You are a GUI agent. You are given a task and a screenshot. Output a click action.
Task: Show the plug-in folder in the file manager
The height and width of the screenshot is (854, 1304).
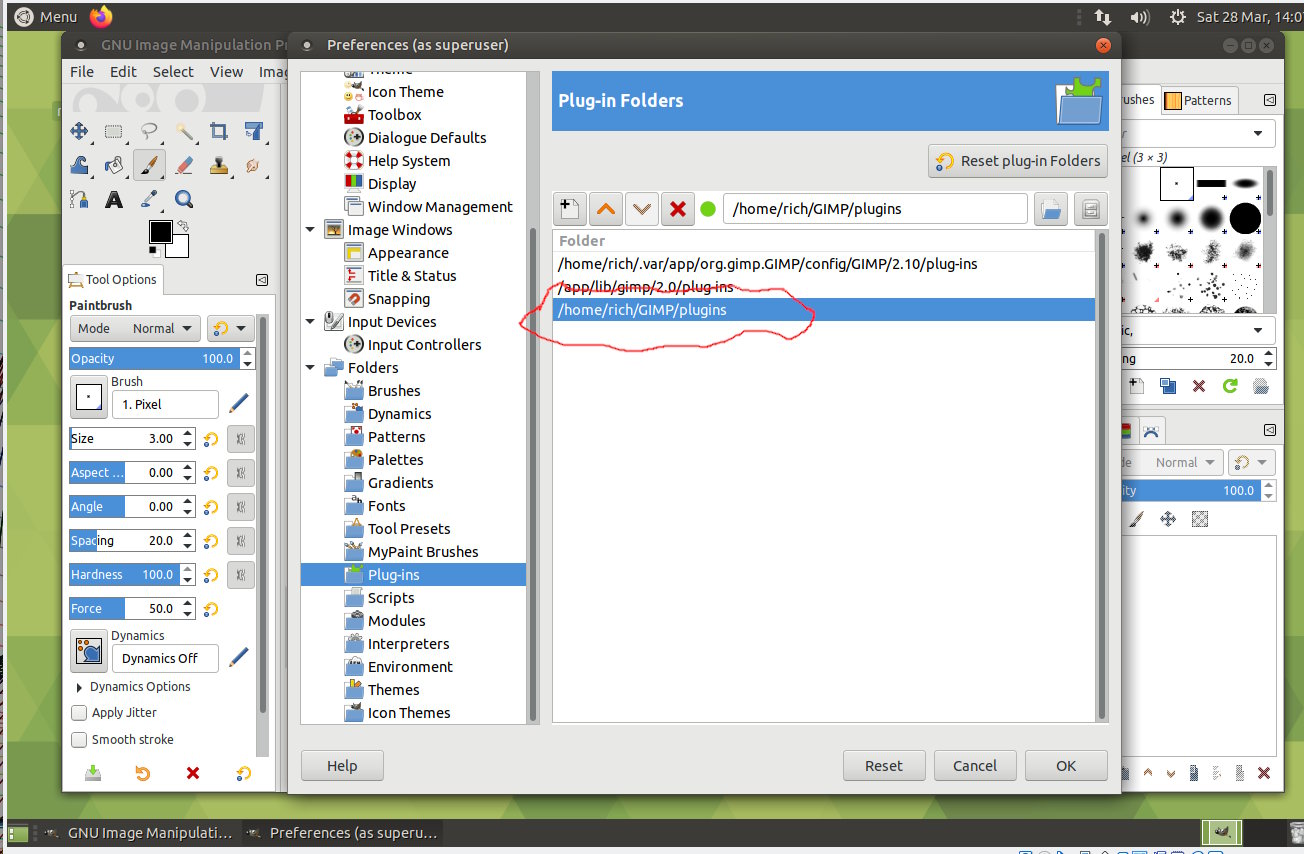1091,209
